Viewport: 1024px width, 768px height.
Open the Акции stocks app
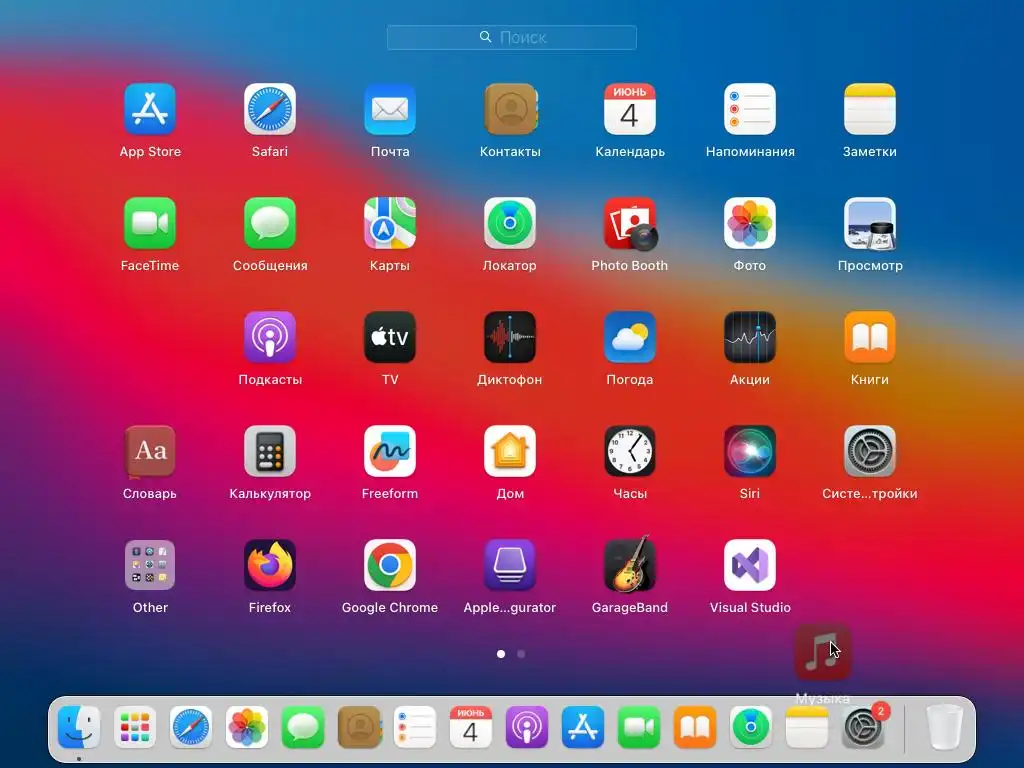click(750, 337)
